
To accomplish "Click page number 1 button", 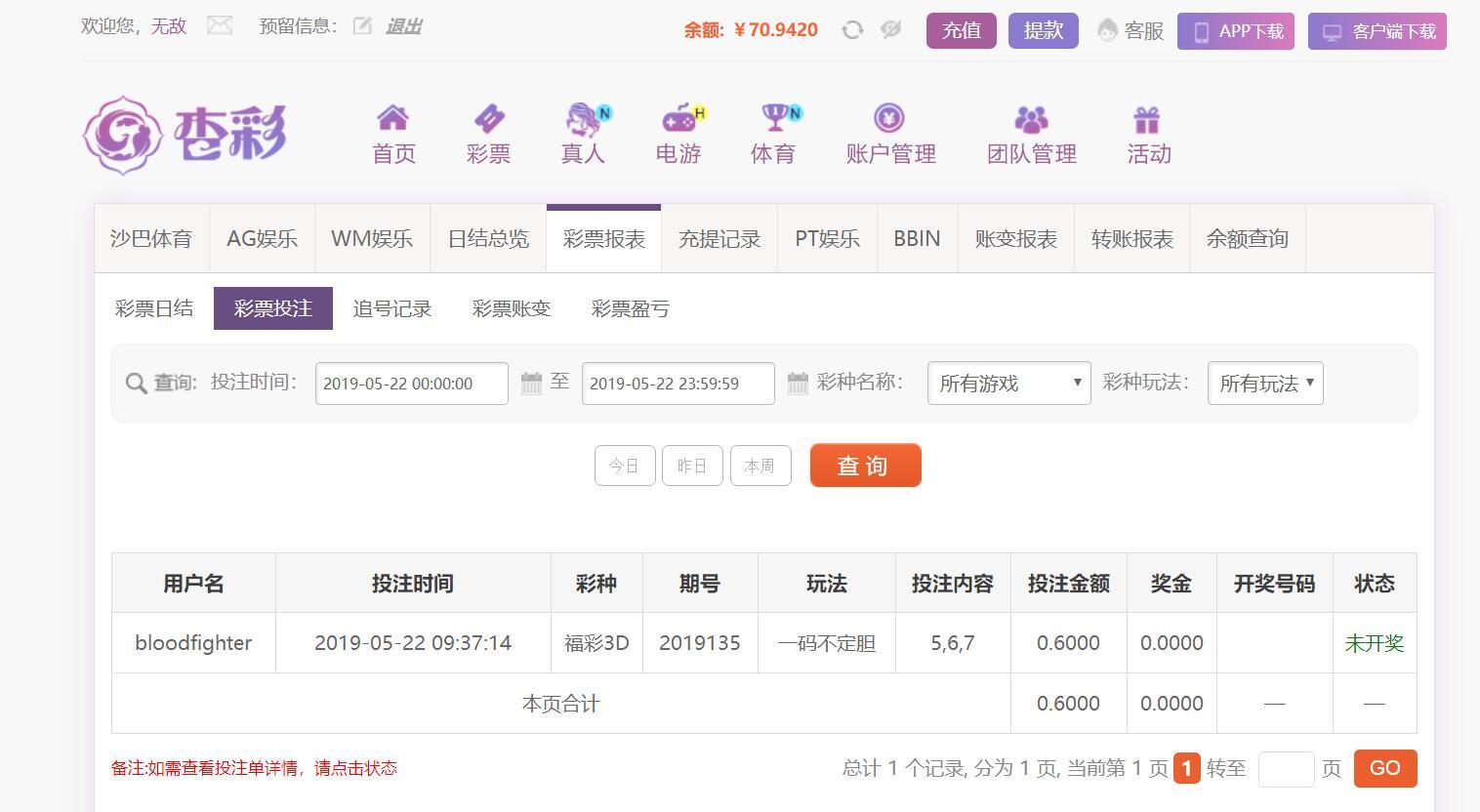I will pyautogui.click(x=1186, y=768).
